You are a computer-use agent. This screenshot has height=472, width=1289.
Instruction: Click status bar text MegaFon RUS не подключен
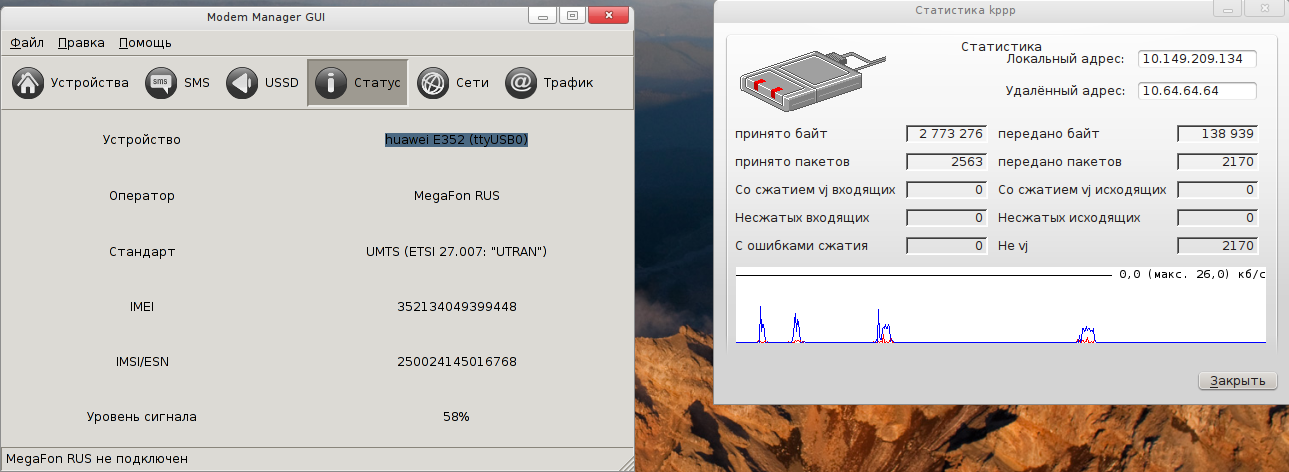pyautogui.click(x=97, y=459)
